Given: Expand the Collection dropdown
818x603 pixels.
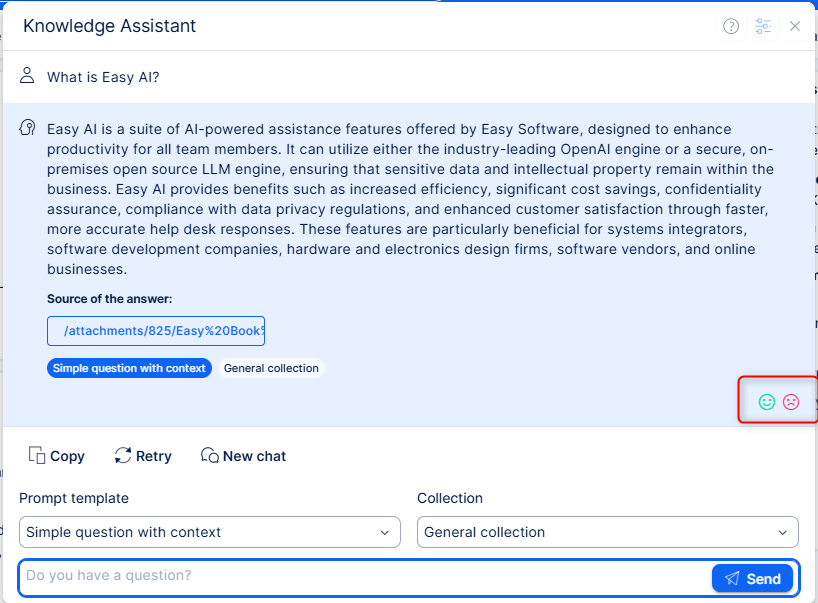Looking at the screenshot, I should click(x=607, y=532).
